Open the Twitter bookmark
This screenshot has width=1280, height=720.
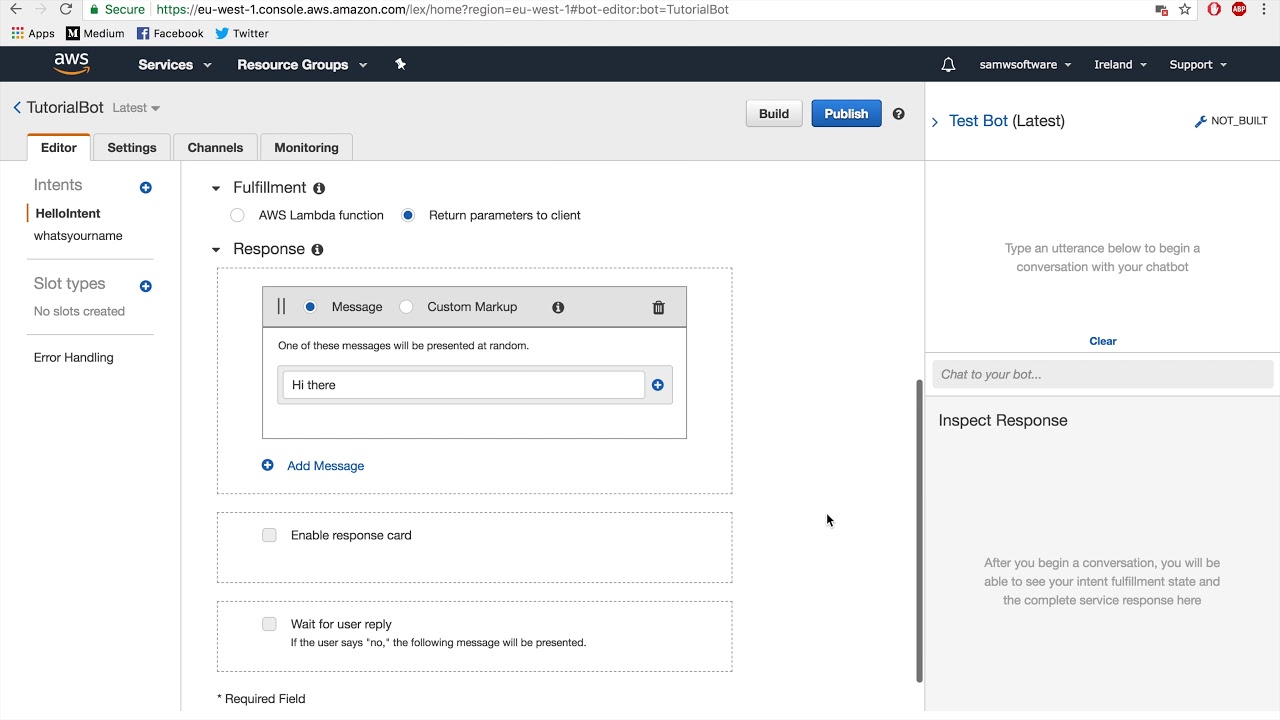(242, 33)
